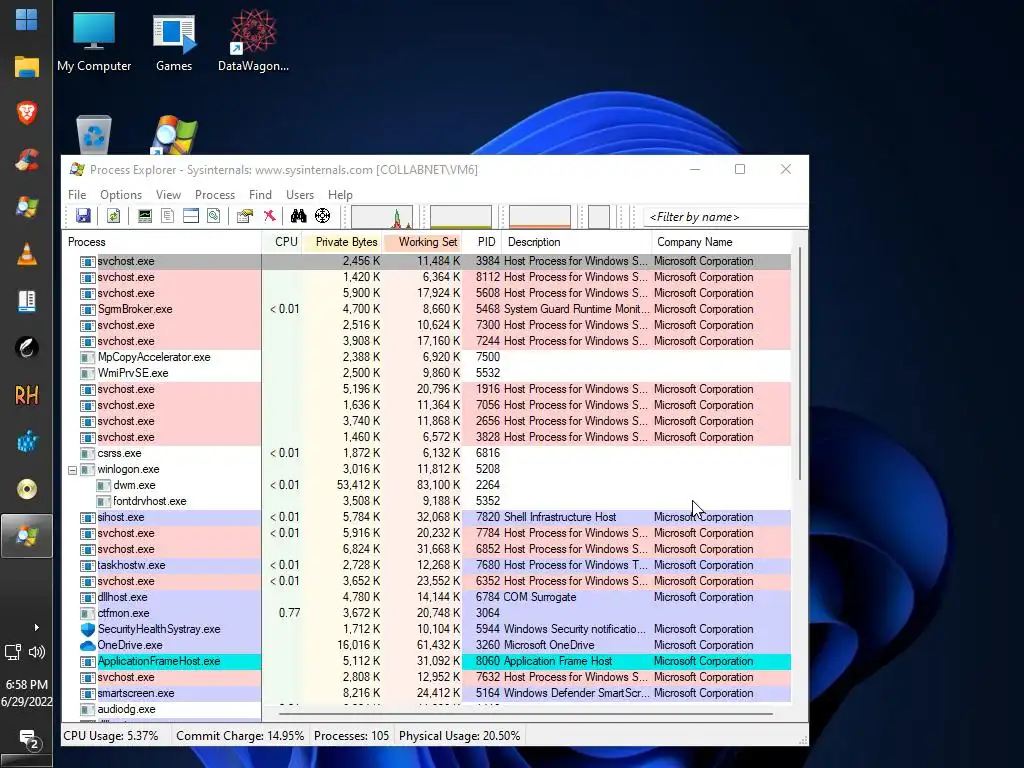Image resolution: width=1024 pixels, height=768 pixels.
Task: Open VLC media player from the taskbar
Action: click(27, 254)
